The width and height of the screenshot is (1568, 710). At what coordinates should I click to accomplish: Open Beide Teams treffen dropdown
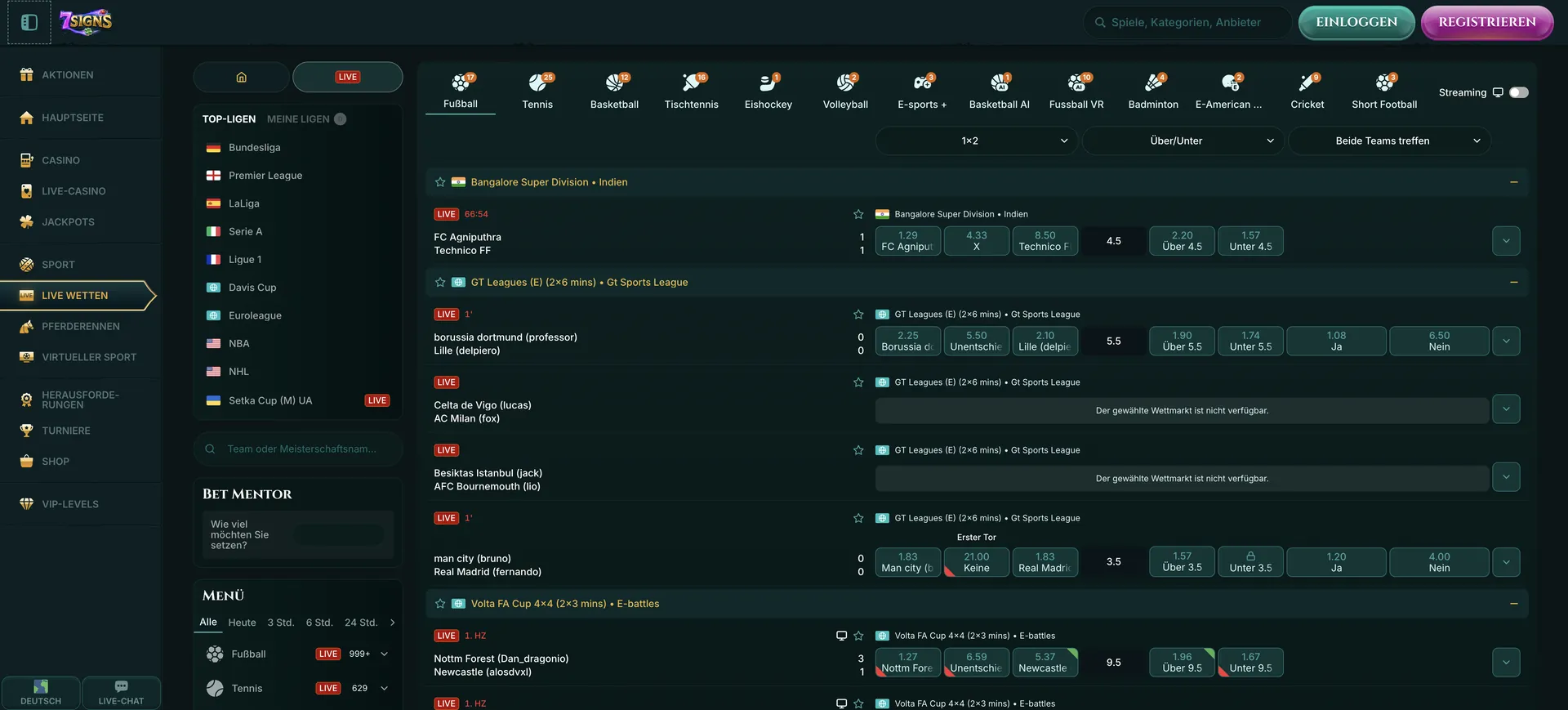pyautogui.click(x=1389, y=141)
